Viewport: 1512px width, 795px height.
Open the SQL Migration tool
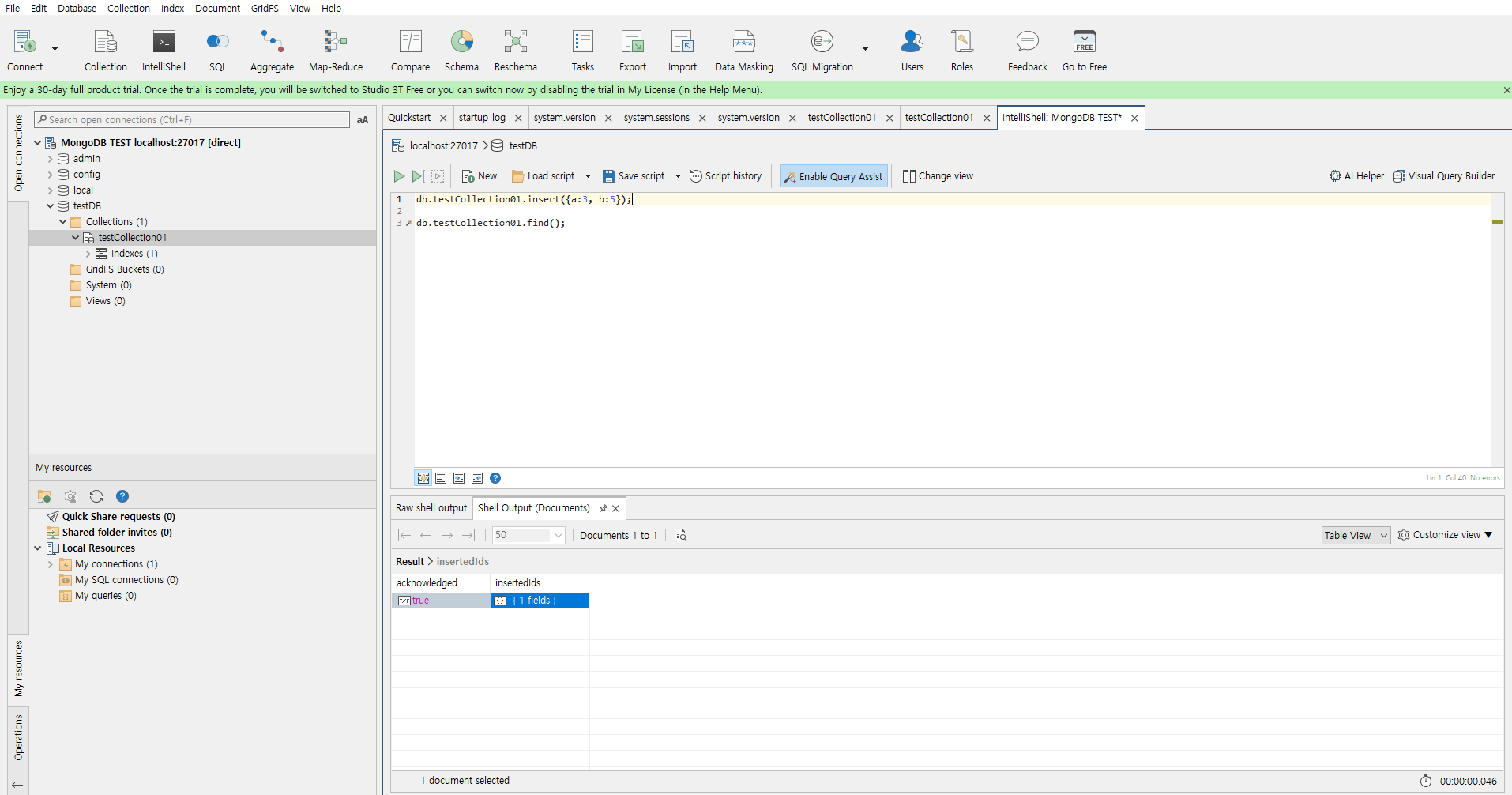click(x=822, y=50)
